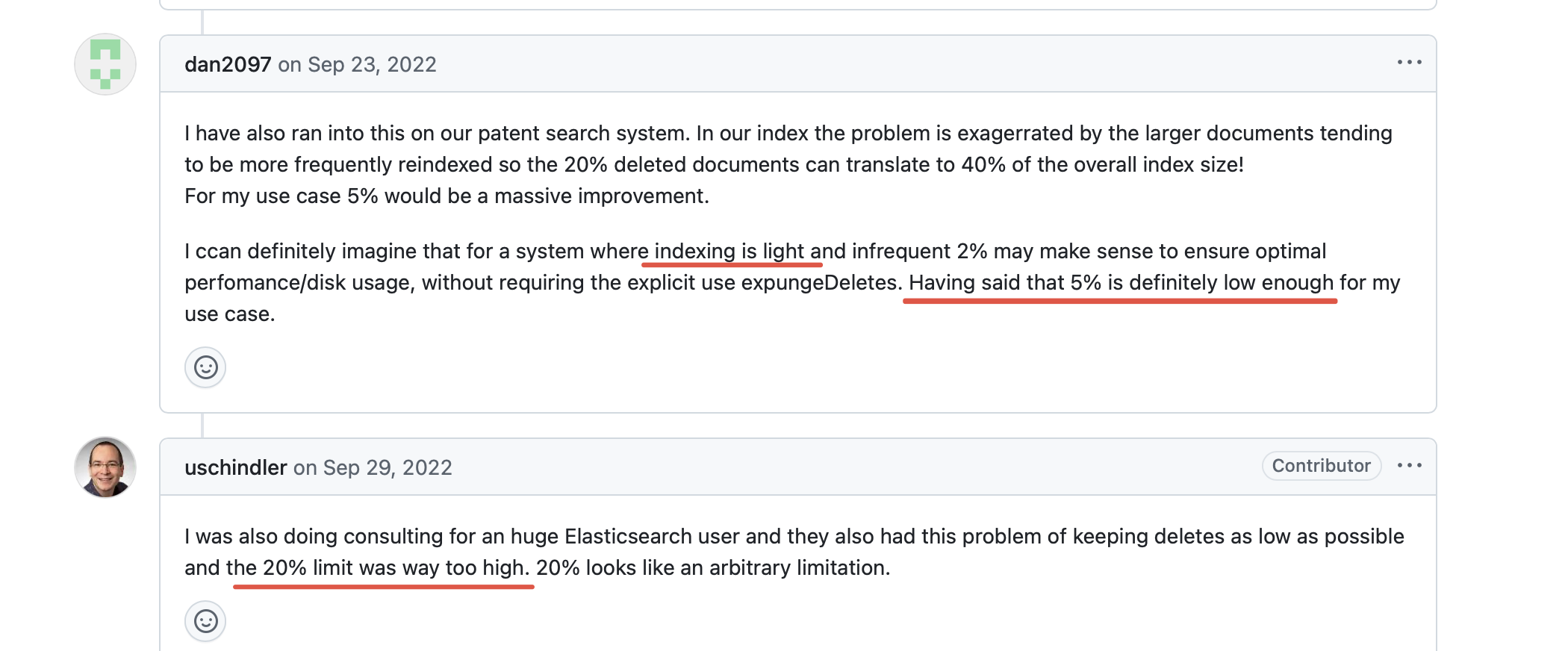
Task: Open dan2097 username profile link
Action: [x=228, y=65]
